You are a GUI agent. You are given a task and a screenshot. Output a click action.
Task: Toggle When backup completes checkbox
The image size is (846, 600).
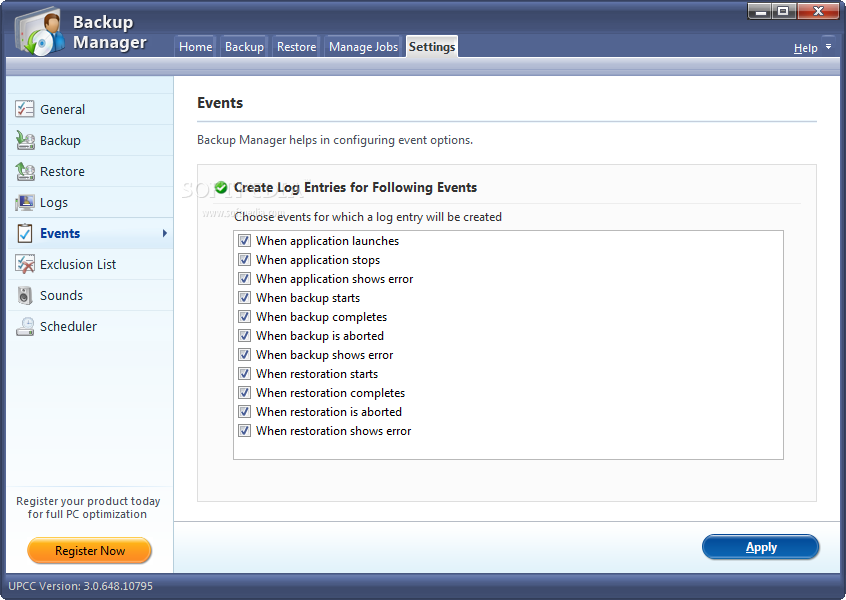pos(244,316)
